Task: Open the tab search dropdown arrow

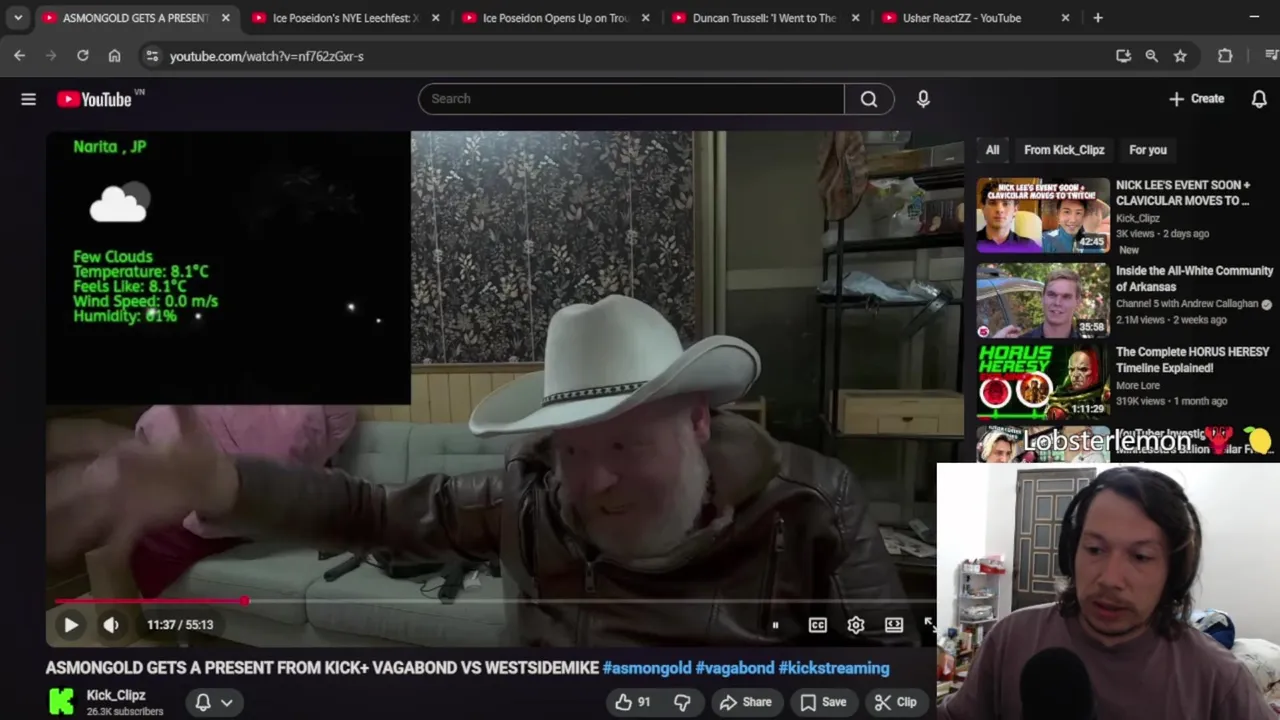Action: [18, 18]
